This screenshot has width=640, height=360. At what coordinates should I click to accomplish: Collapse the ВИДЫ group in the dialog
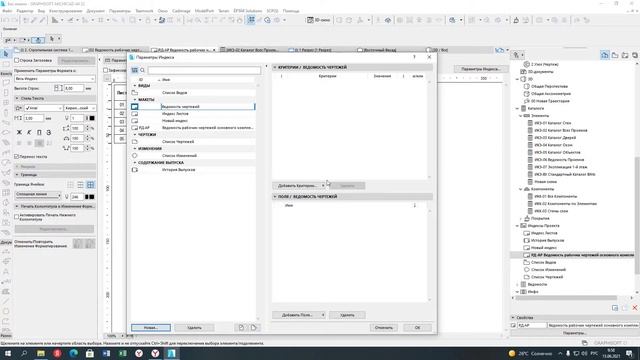pyautogui.click(x=135, y=86)
